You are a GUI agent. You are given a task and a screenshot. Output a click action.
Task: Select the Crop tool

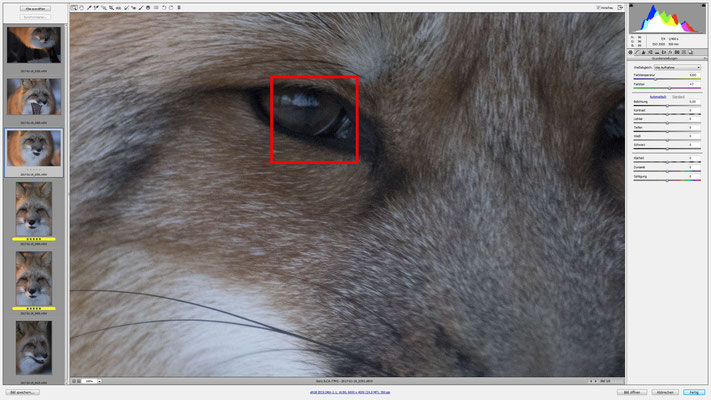pos(111,8)
